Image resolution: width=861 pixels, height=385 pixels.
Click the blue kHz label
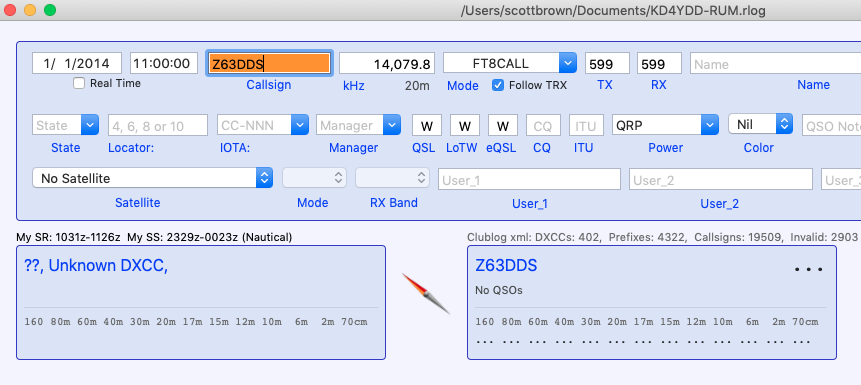tap(354, 86)
